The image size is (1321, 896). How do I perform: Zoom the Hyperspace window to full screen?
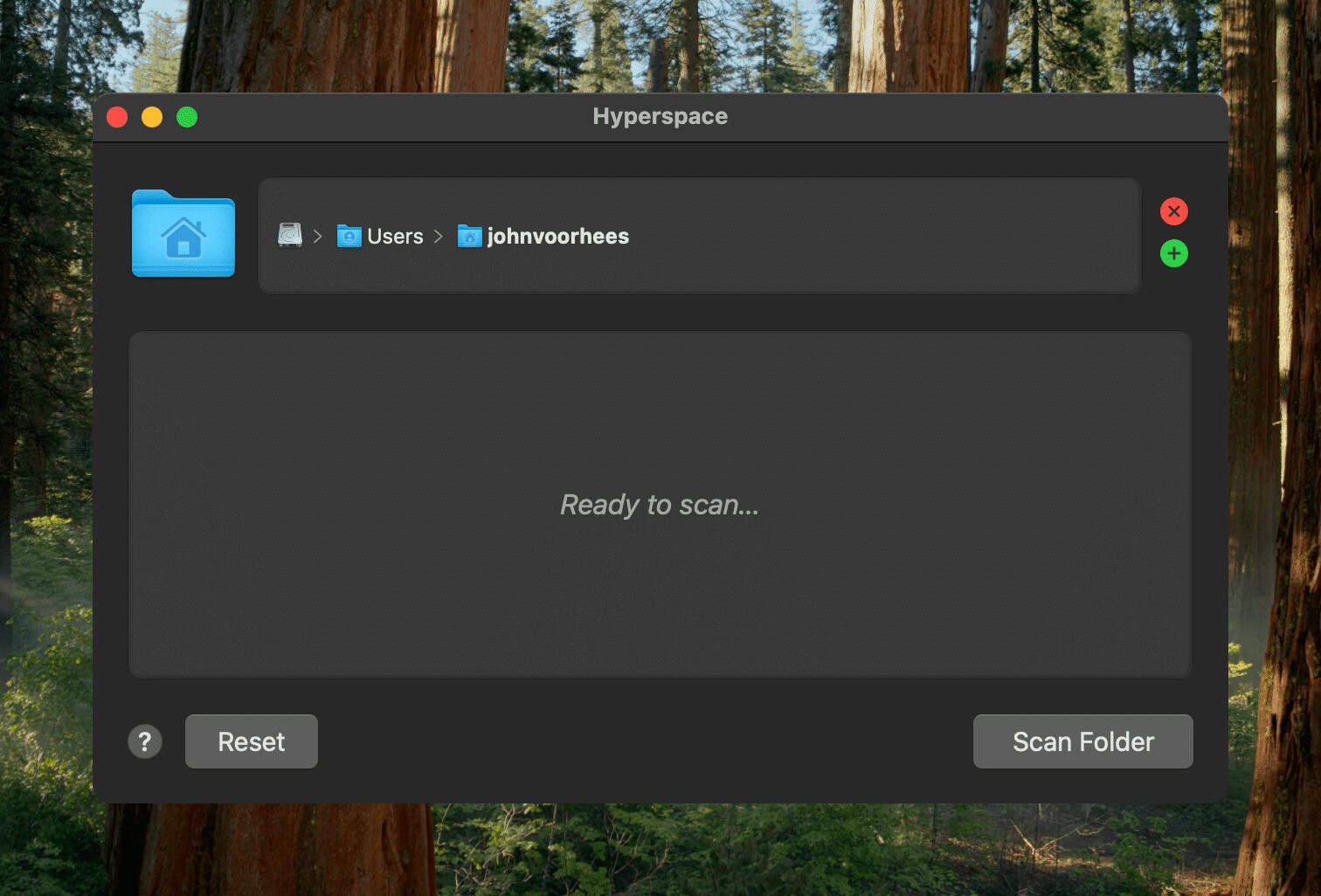pos(187,117)
